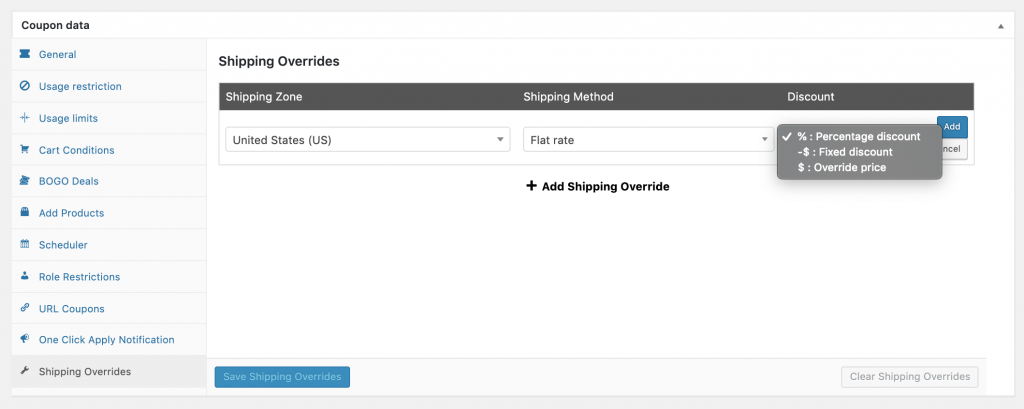Click the Role Restrictions user icon
Screen dimensions: 1024x409
pyautogui.click(x=24, y=277)
